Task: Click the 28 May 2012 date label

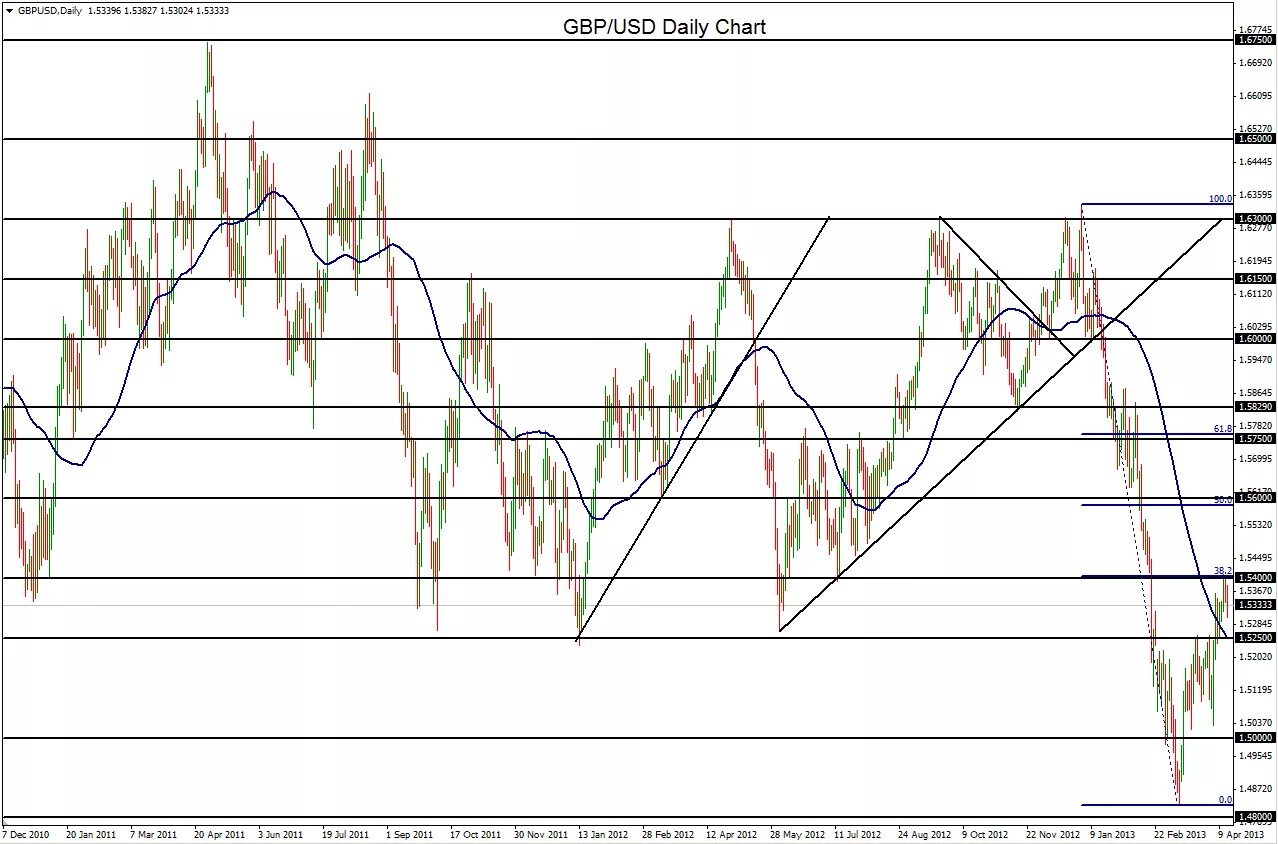Action: tap(797, 833)
